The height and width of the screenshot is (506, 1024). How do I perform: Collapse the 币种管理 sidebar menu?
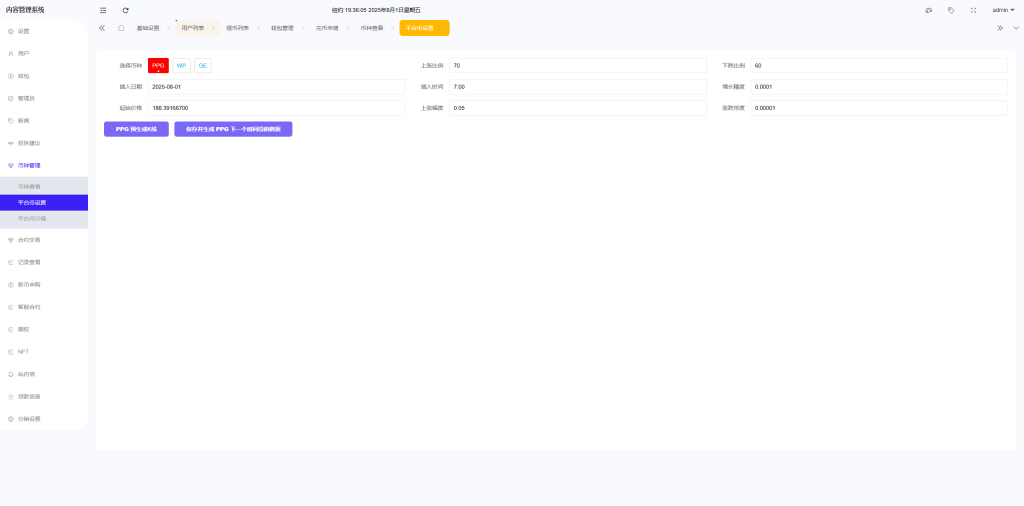(43, 165)
